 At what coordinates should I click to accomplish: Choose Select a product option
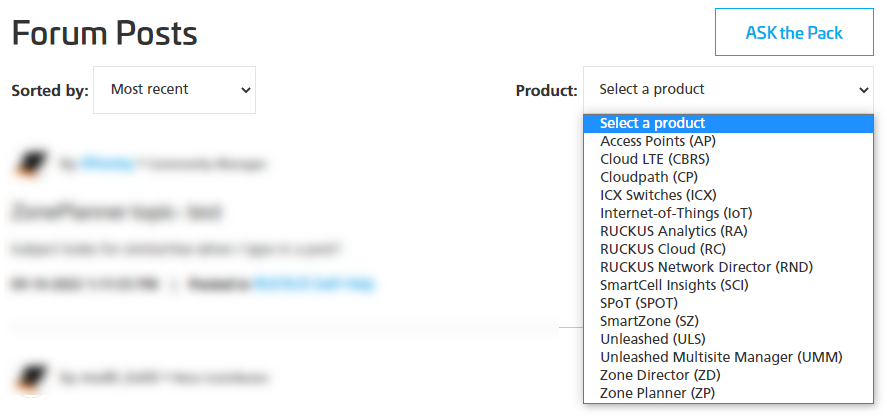point(729,123)
